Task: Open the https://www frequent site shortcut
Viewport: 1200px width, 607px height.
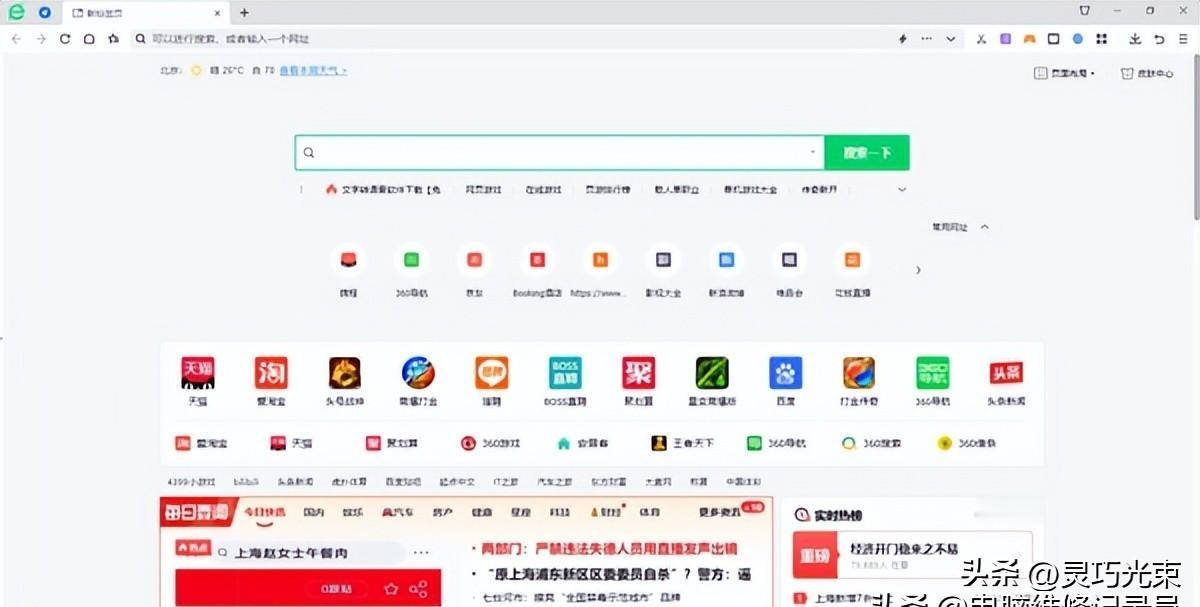Action: 600,270
